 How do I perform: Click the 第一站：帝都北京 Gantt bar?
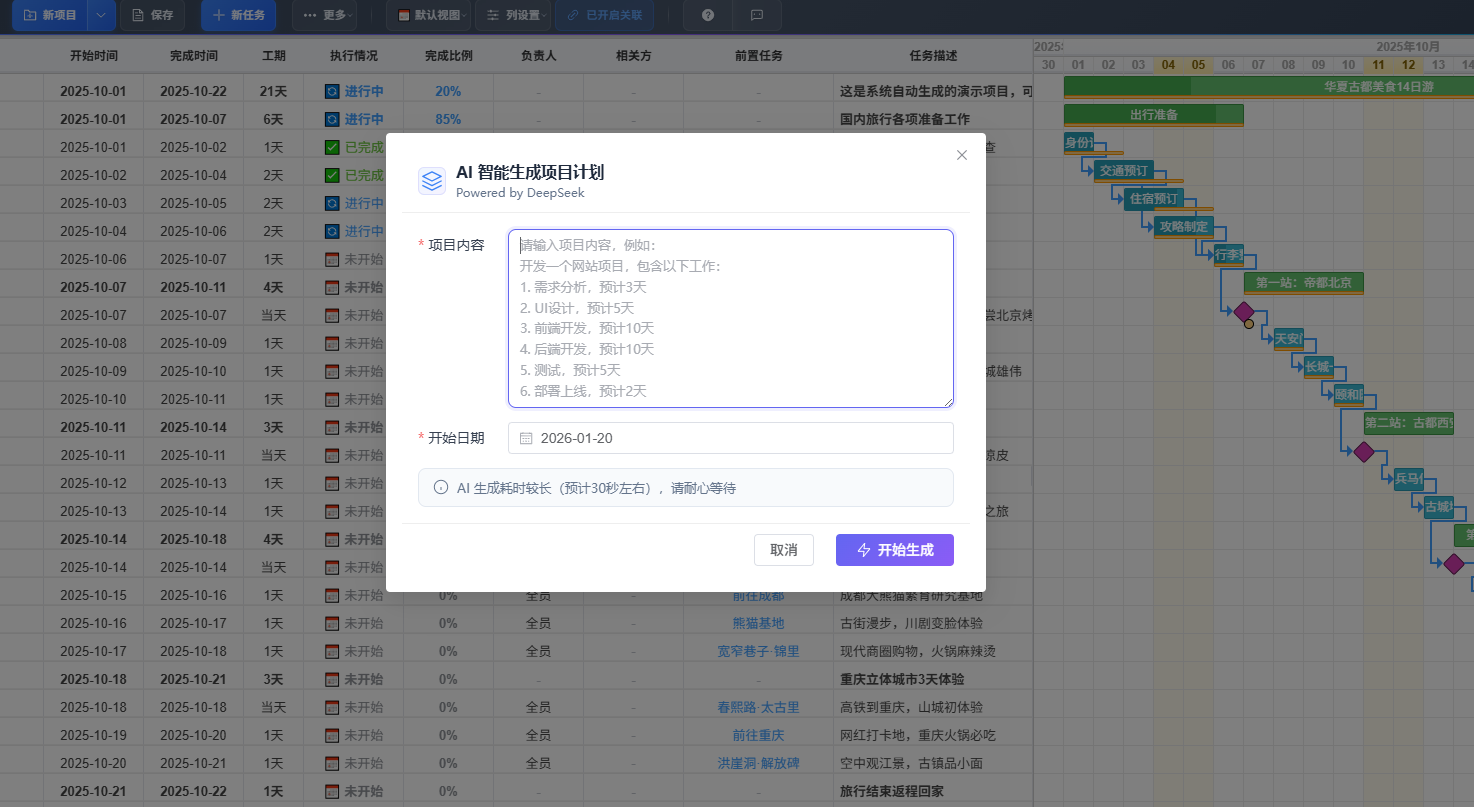pos(1304,282)
